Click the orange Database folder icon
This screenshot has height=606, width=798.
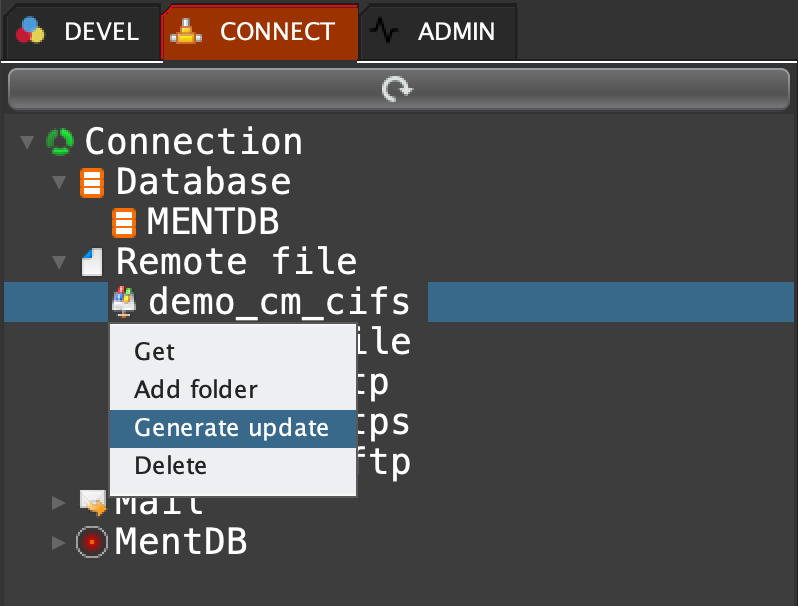pos(92,182)
